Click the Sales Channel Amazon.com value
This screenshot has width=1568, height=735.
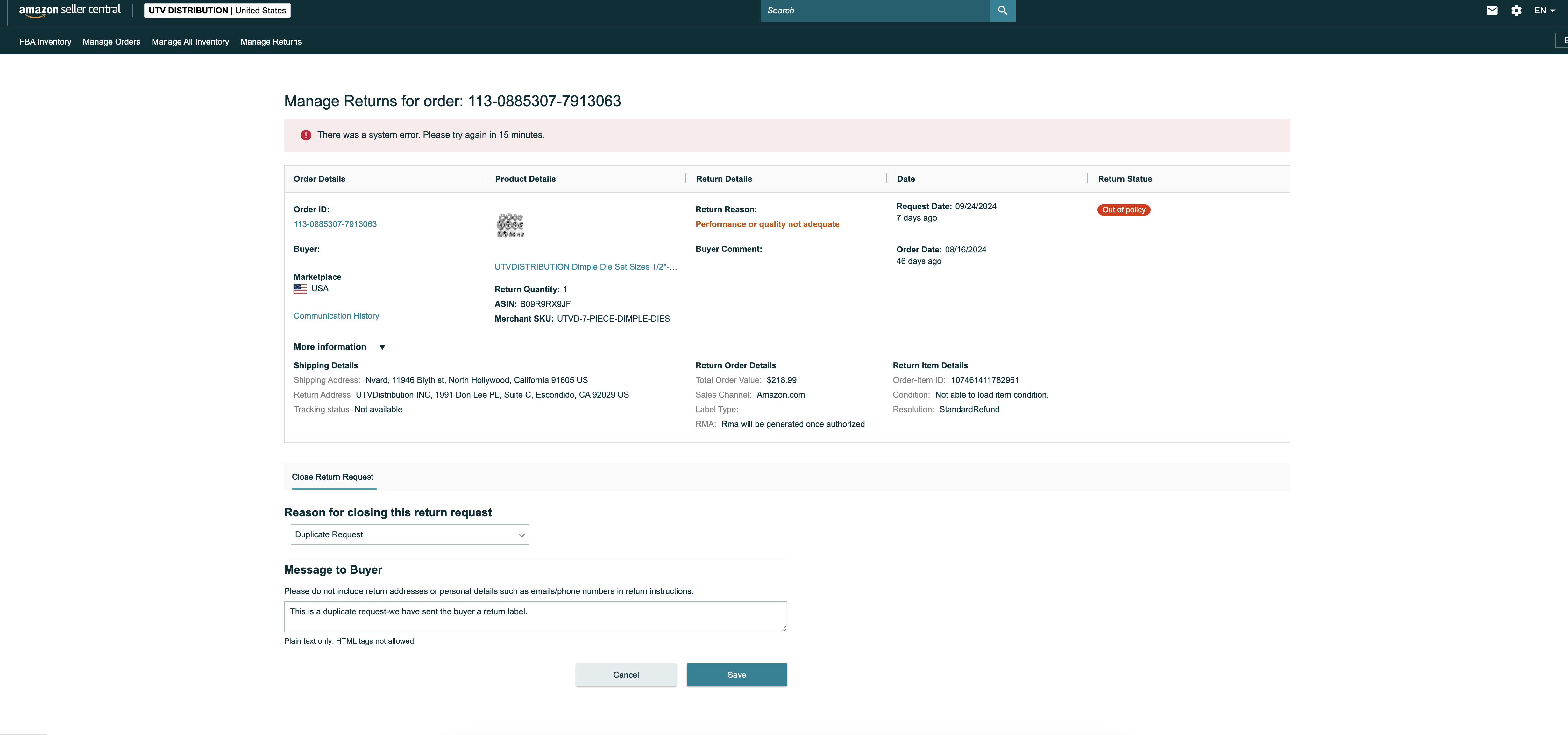point(780,395)
